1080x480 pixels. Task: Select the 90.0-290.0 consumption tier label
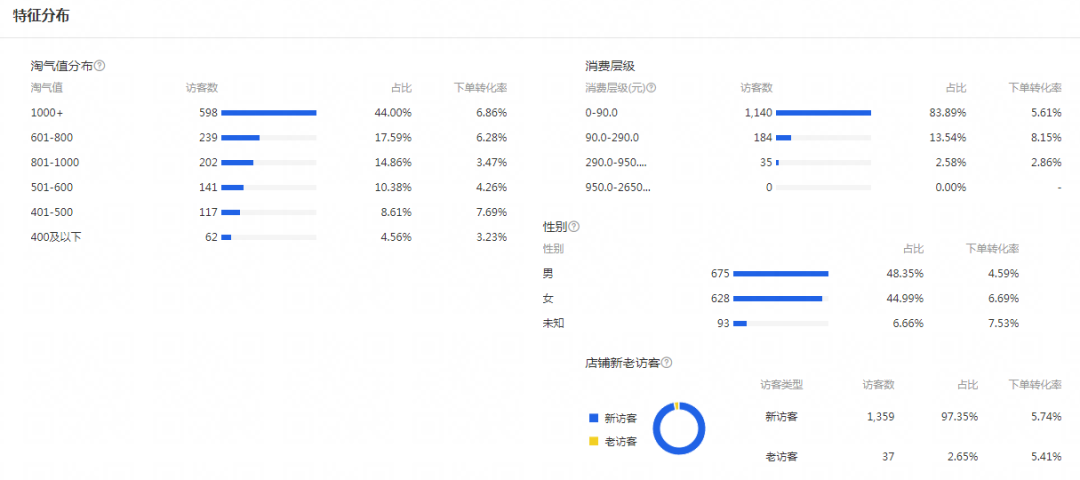[x=612, y=138]
